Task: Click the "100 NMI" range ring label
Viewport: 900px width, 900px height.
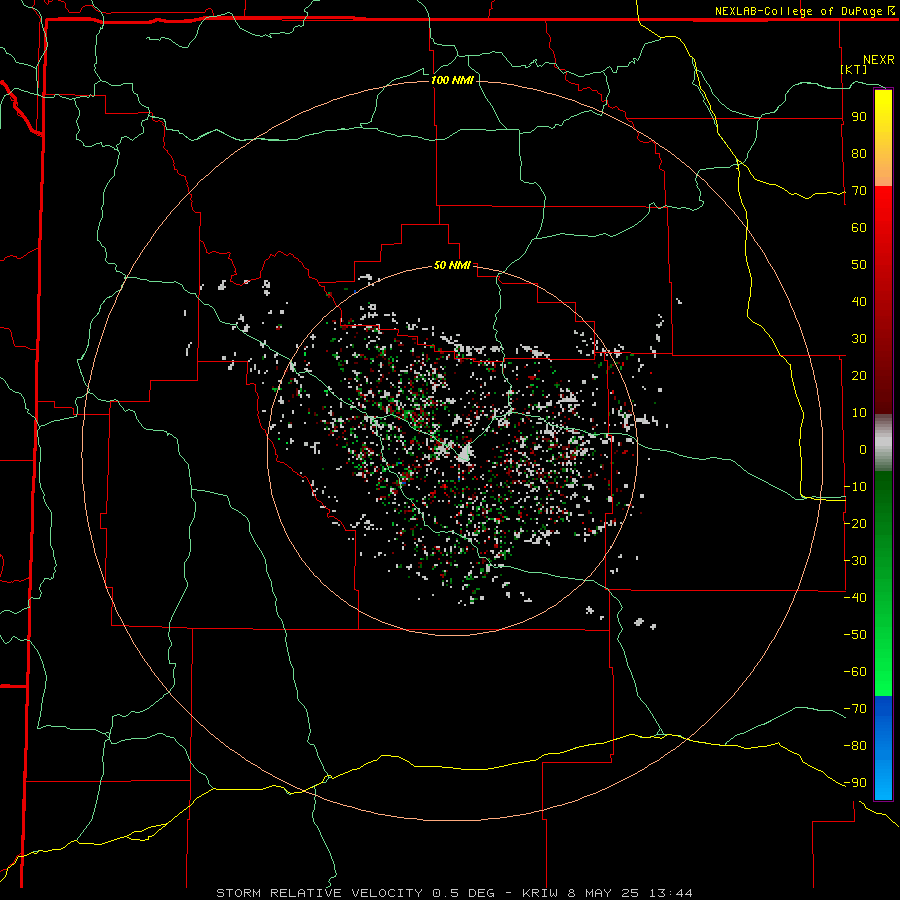Action: [x=452, y=80]
